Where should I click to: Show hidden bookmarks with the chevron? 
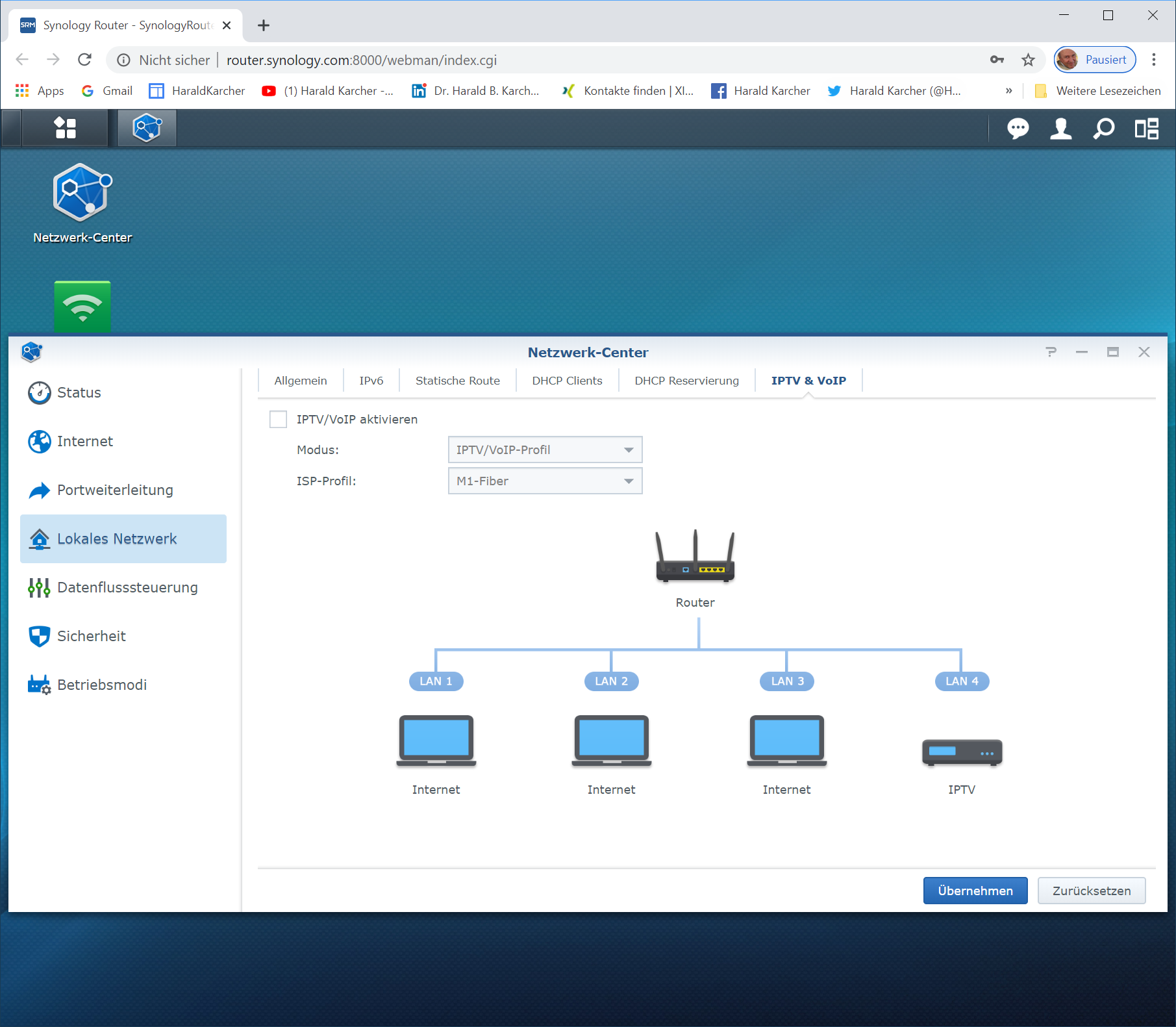[1008, 91]
